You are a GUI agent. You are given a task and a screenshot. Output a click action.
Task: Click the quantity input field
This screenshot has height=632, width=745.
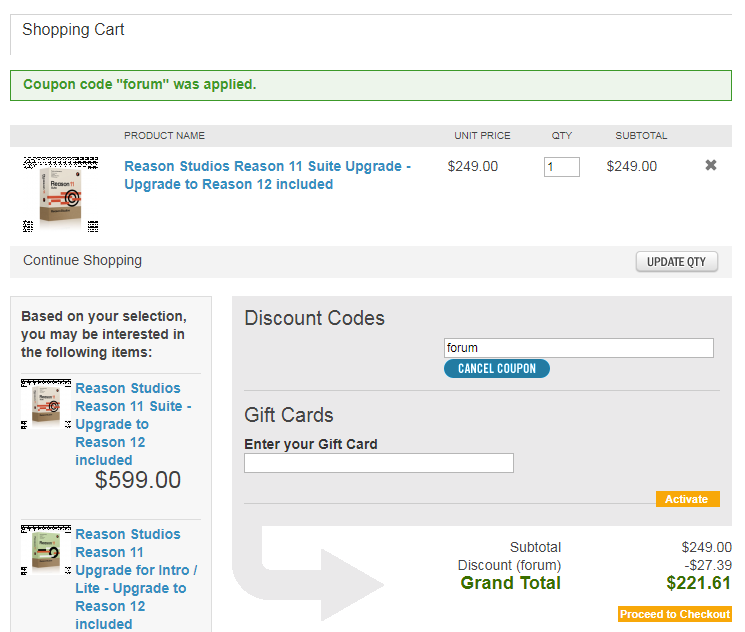[562, 167]
